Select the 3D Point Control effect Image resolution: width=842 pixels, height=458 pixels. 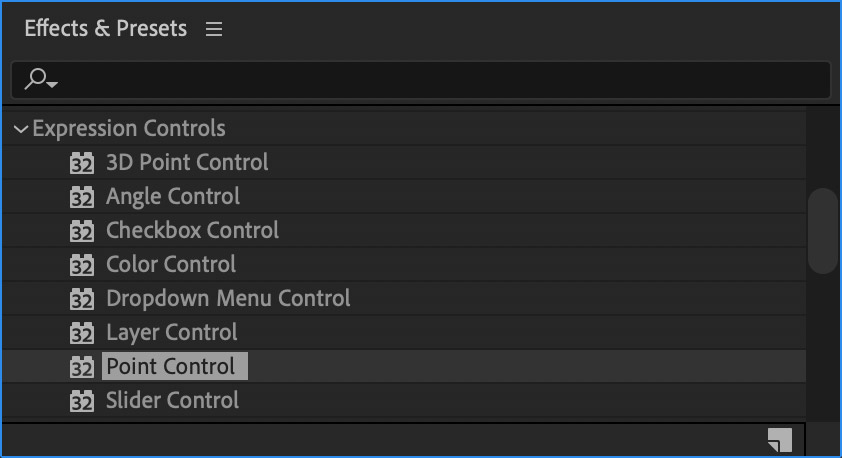pyautogui.click(x=187, y=162)
